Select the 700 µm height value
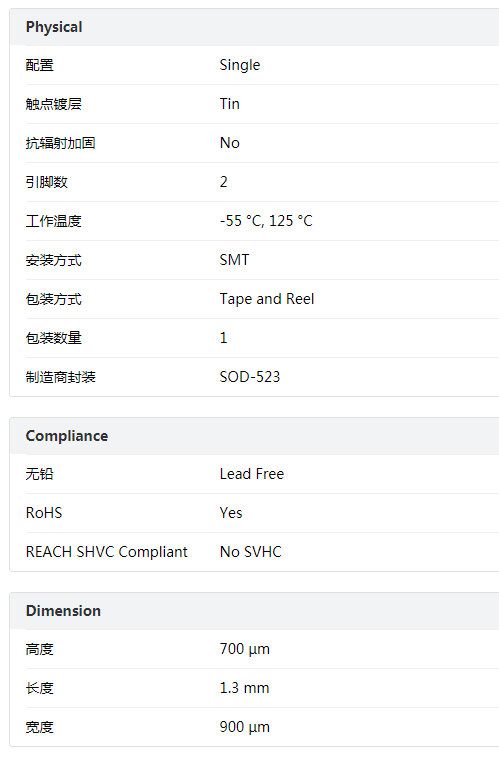The width and height of the screenshot is (499, 757). [x=245, y=649]
